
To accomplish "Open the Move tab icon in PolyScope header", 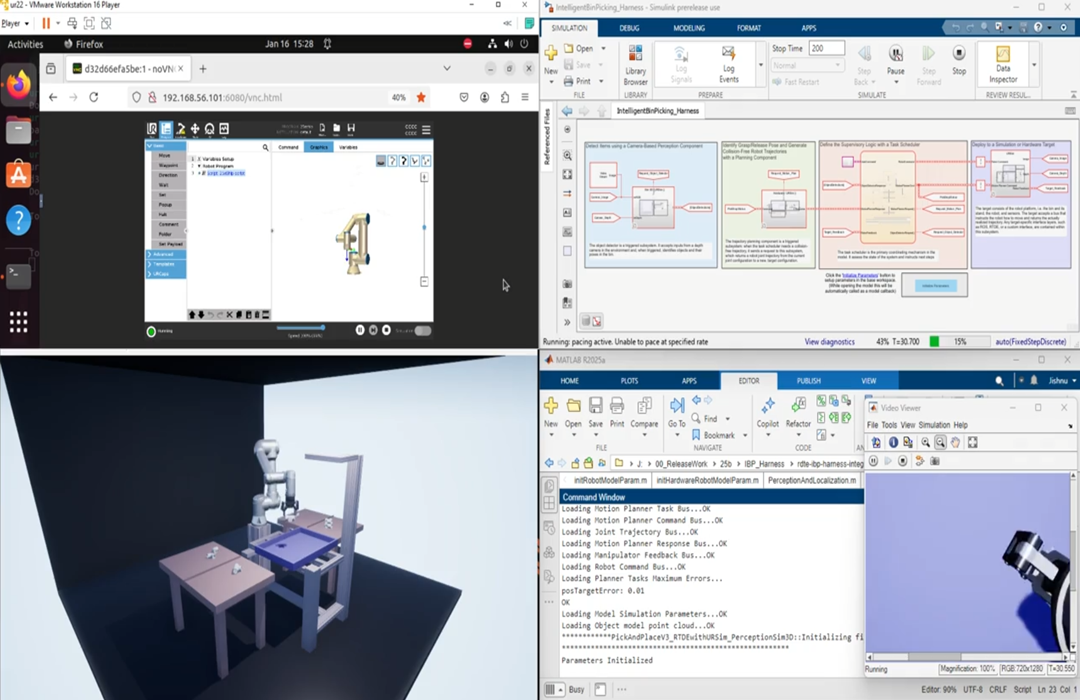I will coord(195,129).
